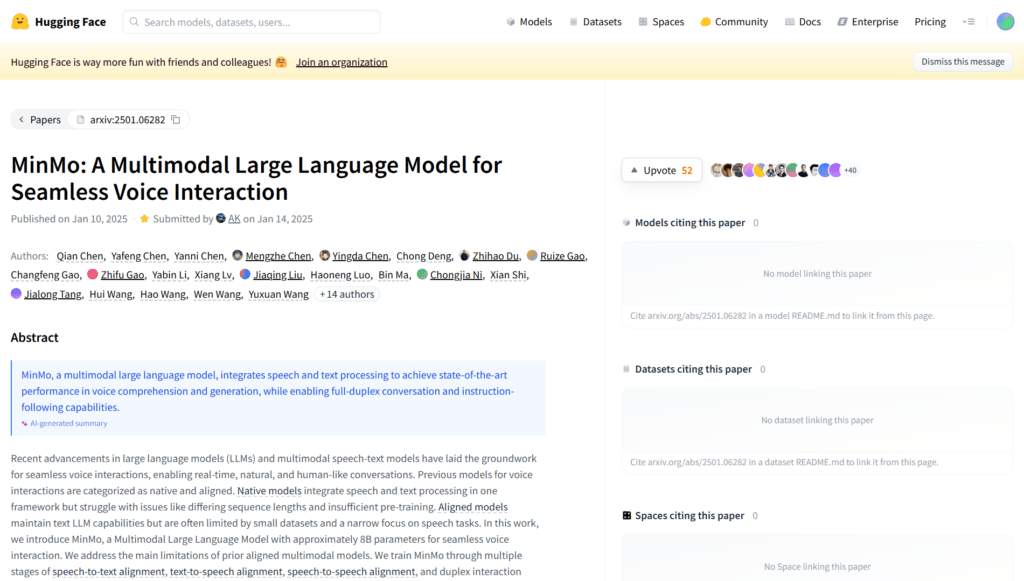Click submitter AK's avatar icon
1024x581 pixels.
point(221,219)
